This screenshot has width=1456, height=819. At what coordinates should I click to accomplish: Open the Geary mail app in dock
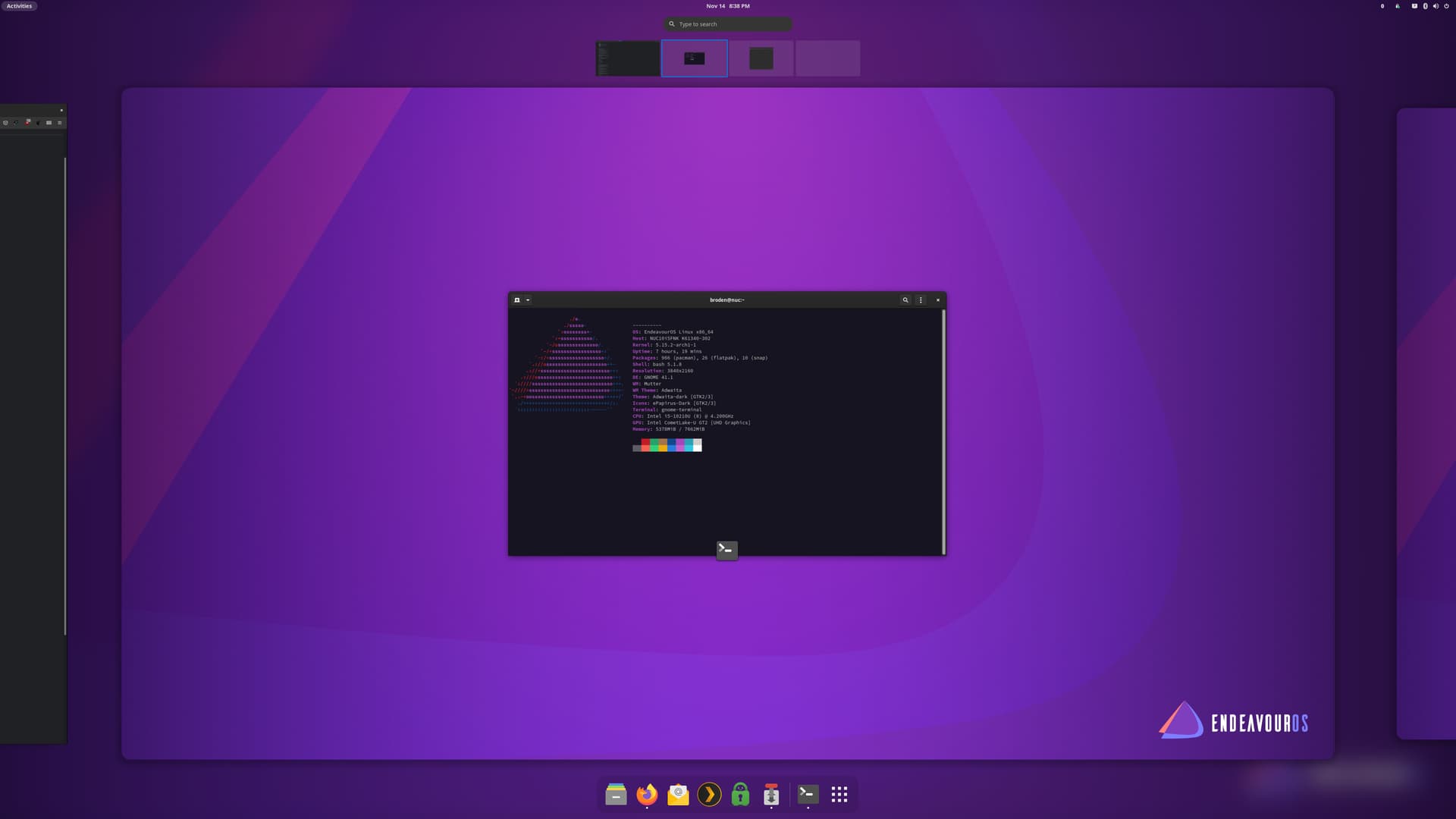tap(678, 794)
